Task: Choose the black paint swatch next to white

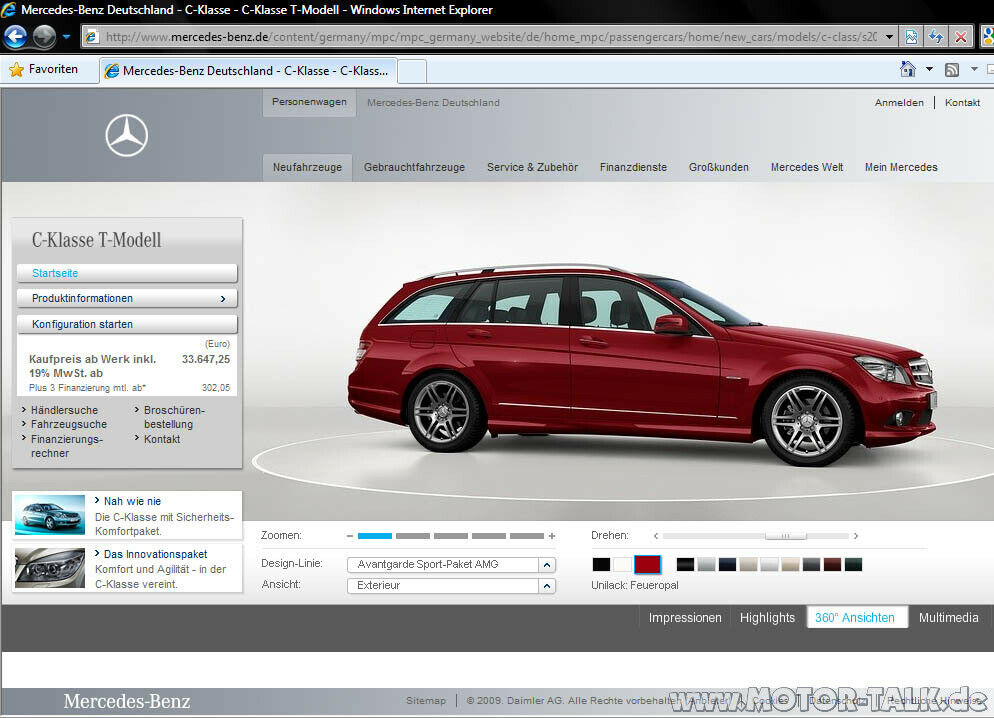Action: [x=602, y=564]
